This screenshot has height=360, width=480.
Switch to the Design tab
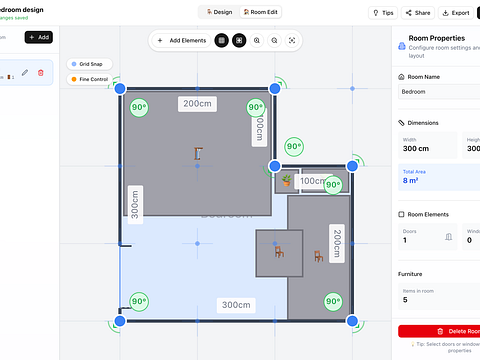point(219,12)
